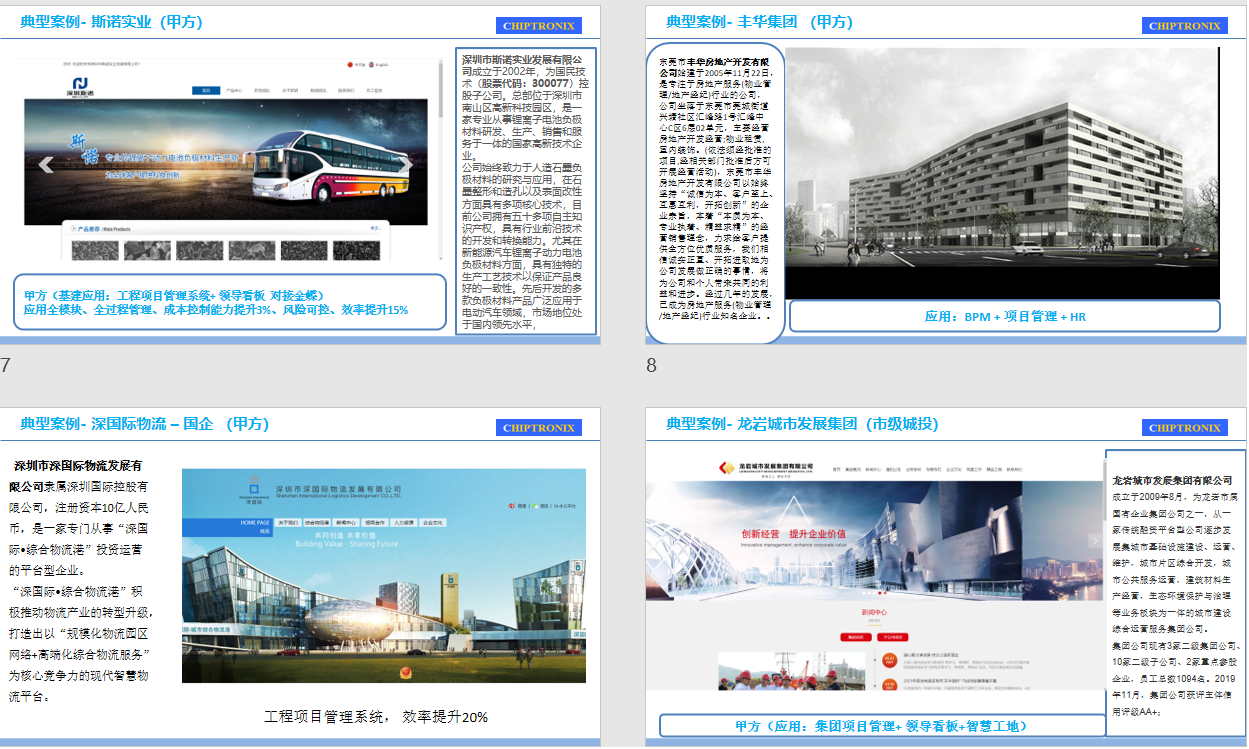The width and height of the screenshot is (1249, 749).
Task: Click 关于我们 in the 深国际 website navigation
Action: point(288,522)
